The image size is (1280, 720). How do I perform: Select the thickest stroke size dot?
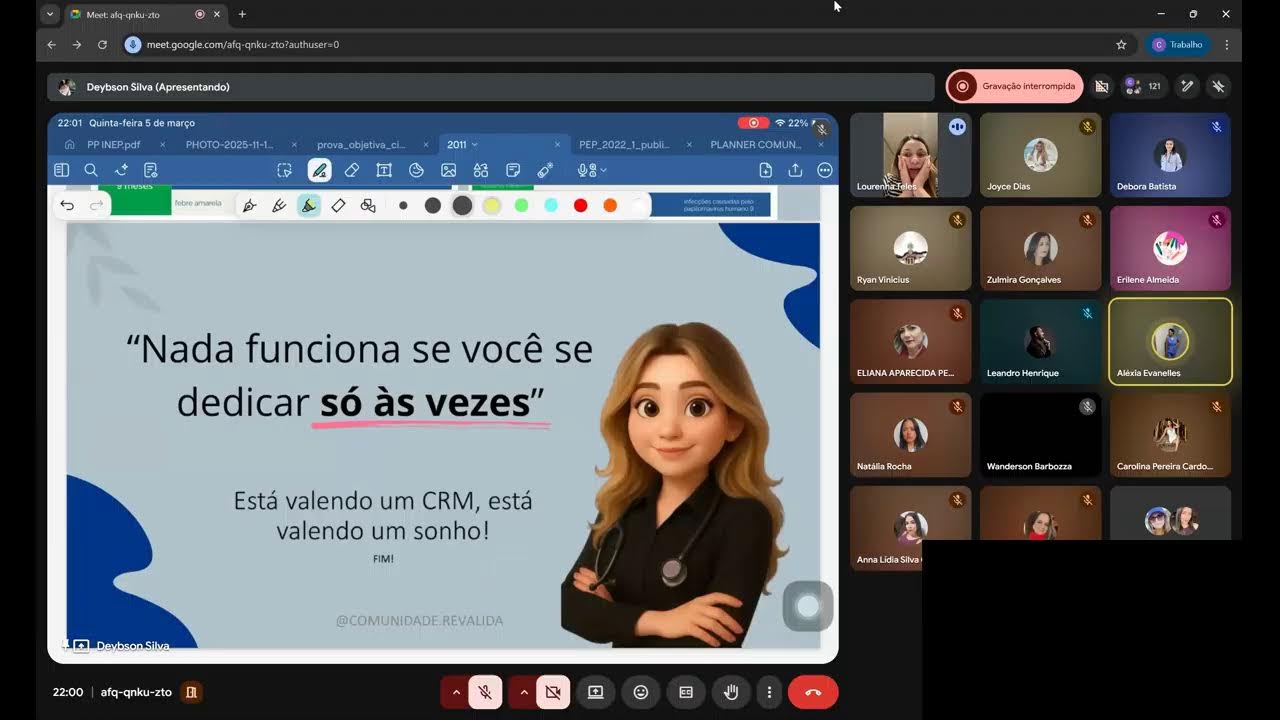coord(462,205)
